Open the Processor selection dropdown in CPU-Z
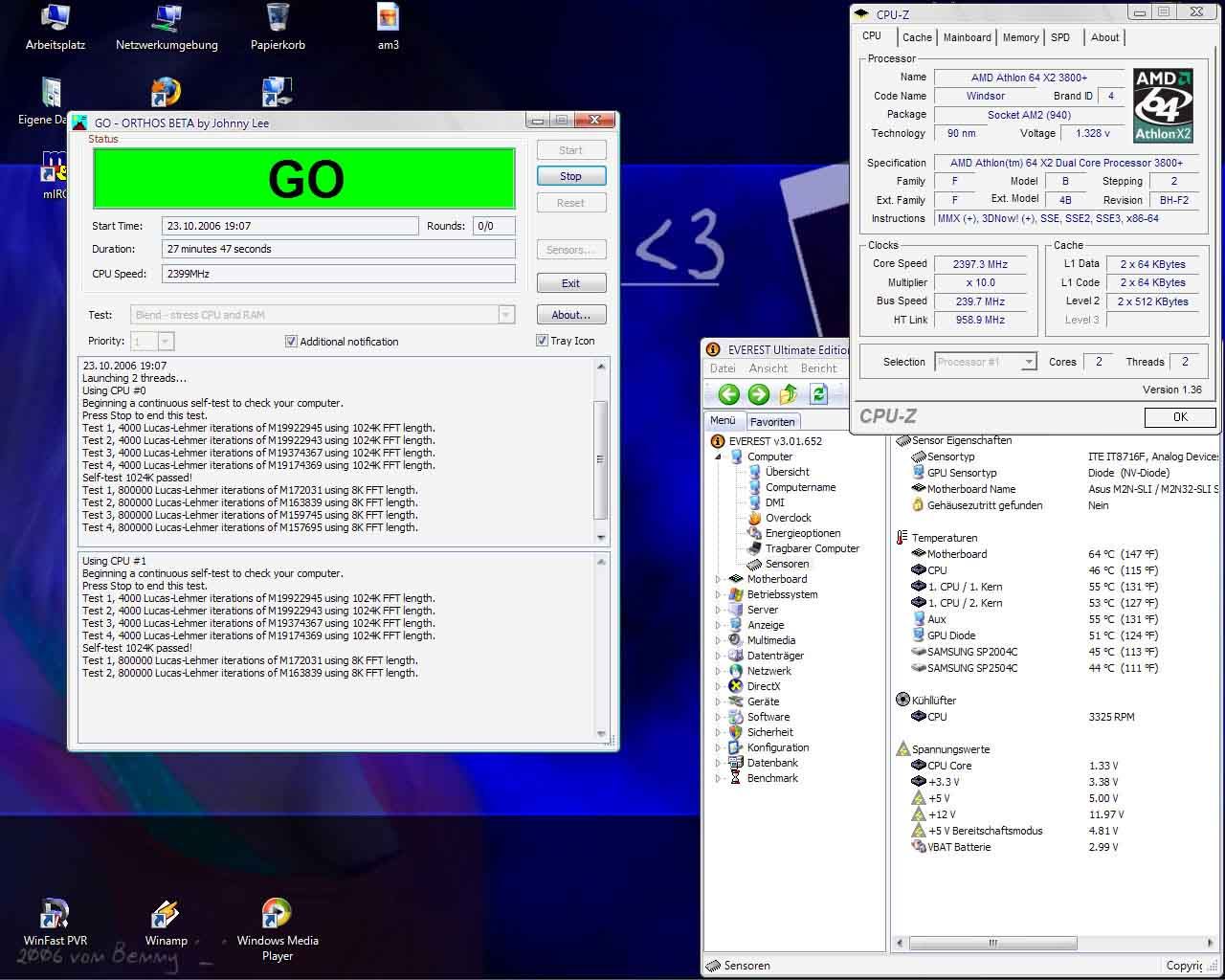Image resolution: width=1225 pixels, height=980 pixels. (1029, 362)
